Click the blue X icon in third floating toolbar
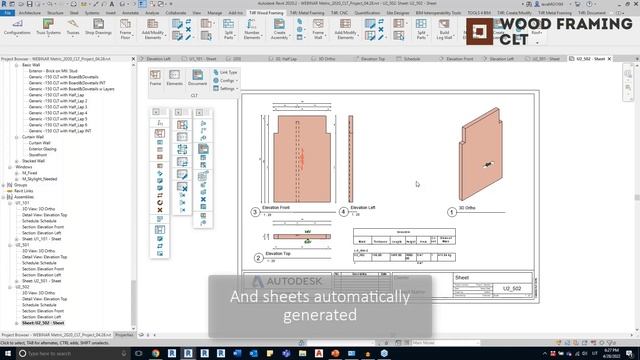640x360 pixels. (203, 199)
